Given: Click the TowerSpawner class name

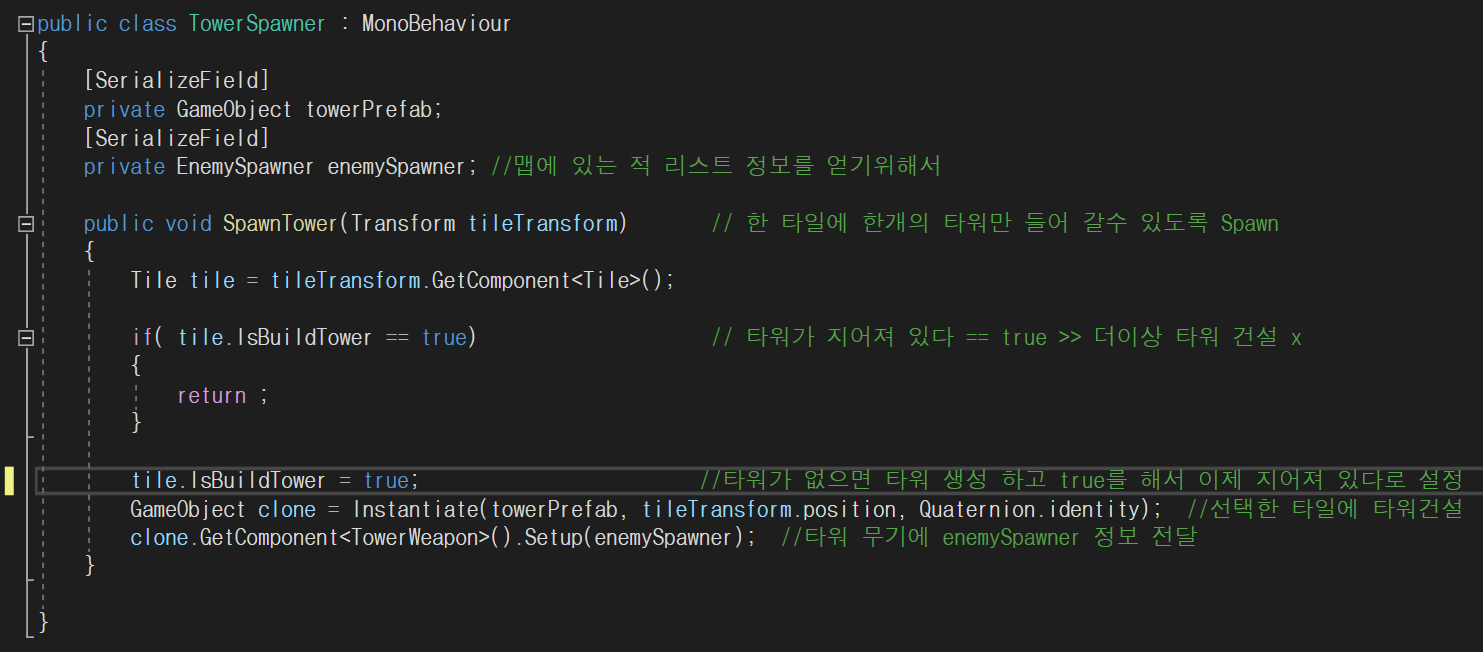Looking at the screenshot, I should point(257,24).
